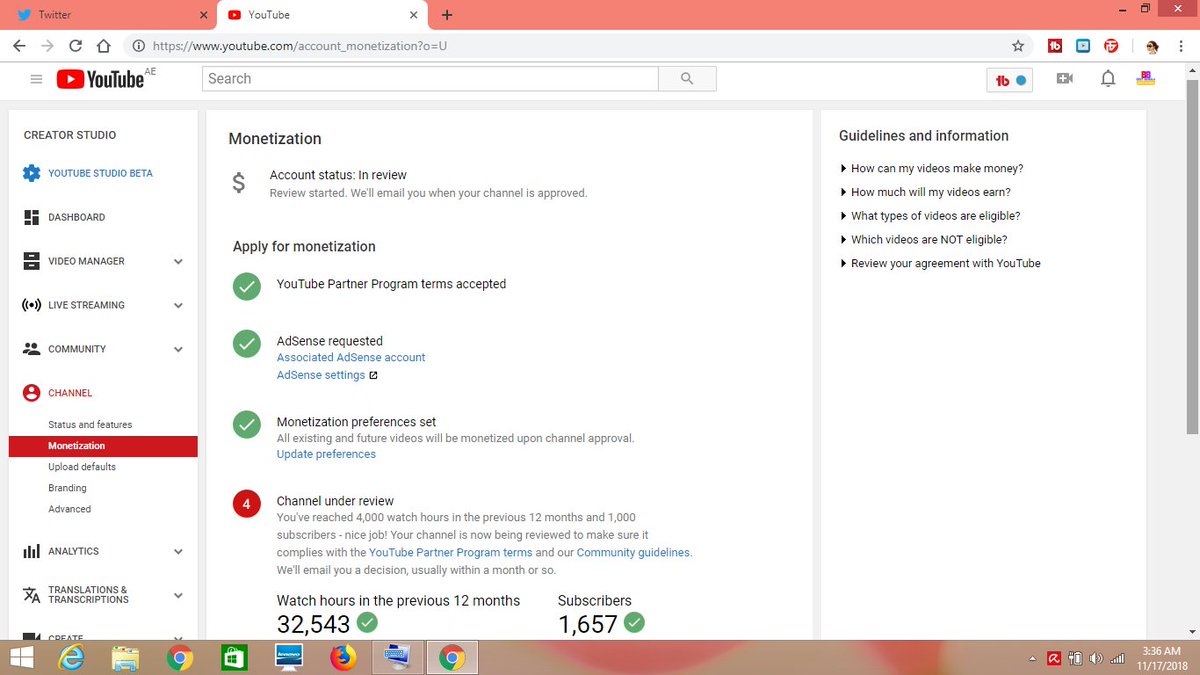Open Firefox from the taskbar
This screenshot has height=675, width=1200.
343,657
